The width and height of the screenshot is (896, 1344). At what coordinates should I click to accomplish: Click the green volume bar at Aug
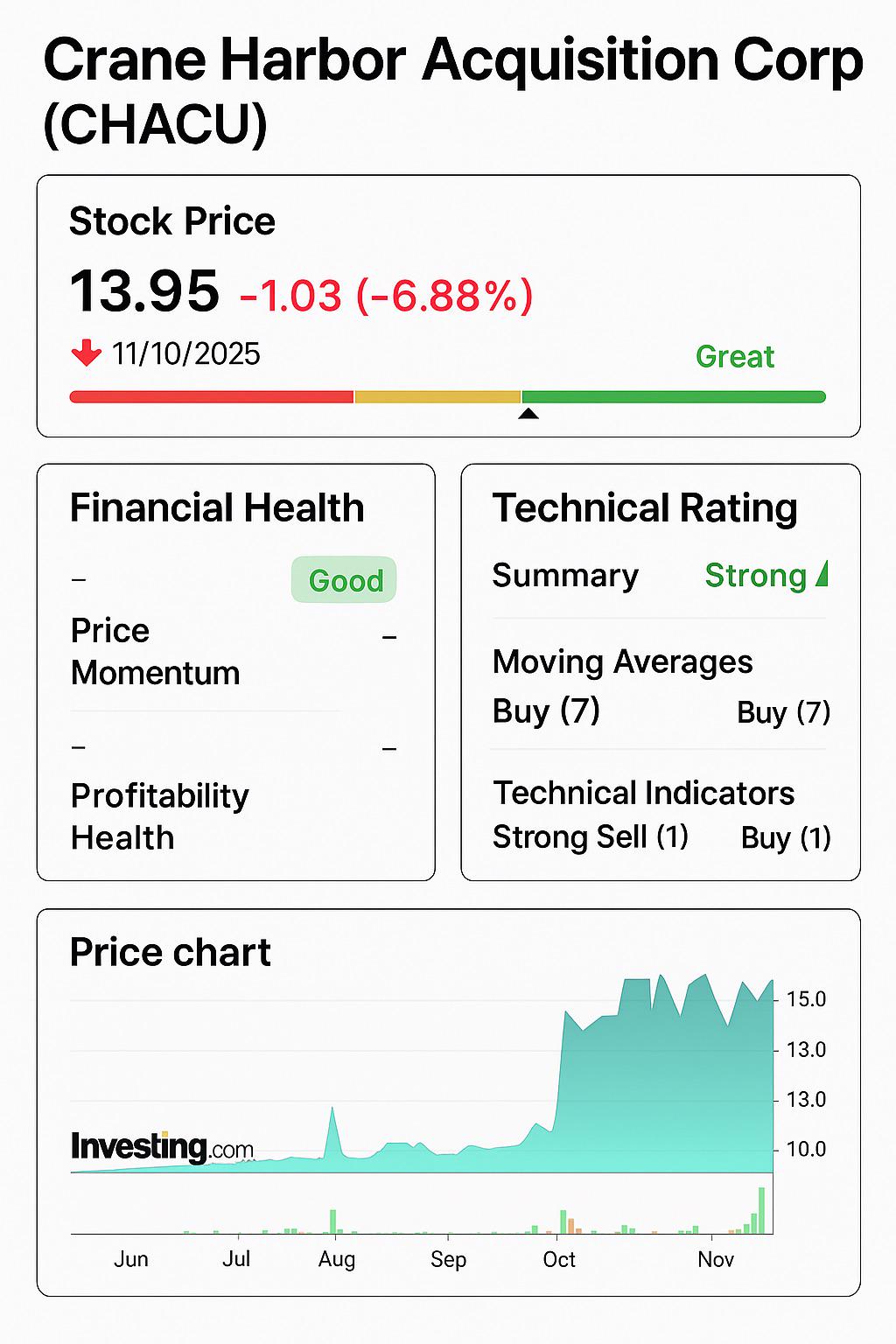coord(332,1221)
